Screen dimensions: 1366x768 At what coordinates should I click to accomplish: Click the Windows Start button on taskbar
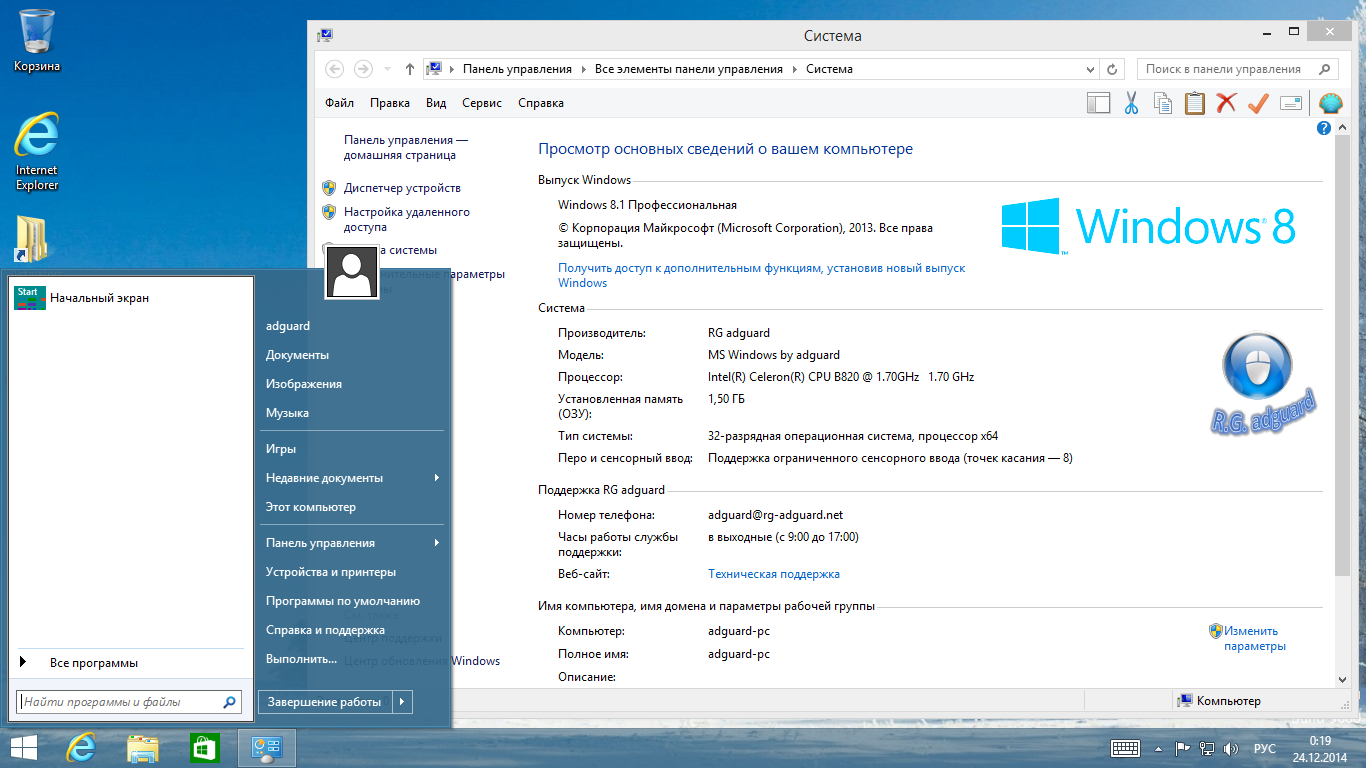pyautogui.click(x=24, y=748)
